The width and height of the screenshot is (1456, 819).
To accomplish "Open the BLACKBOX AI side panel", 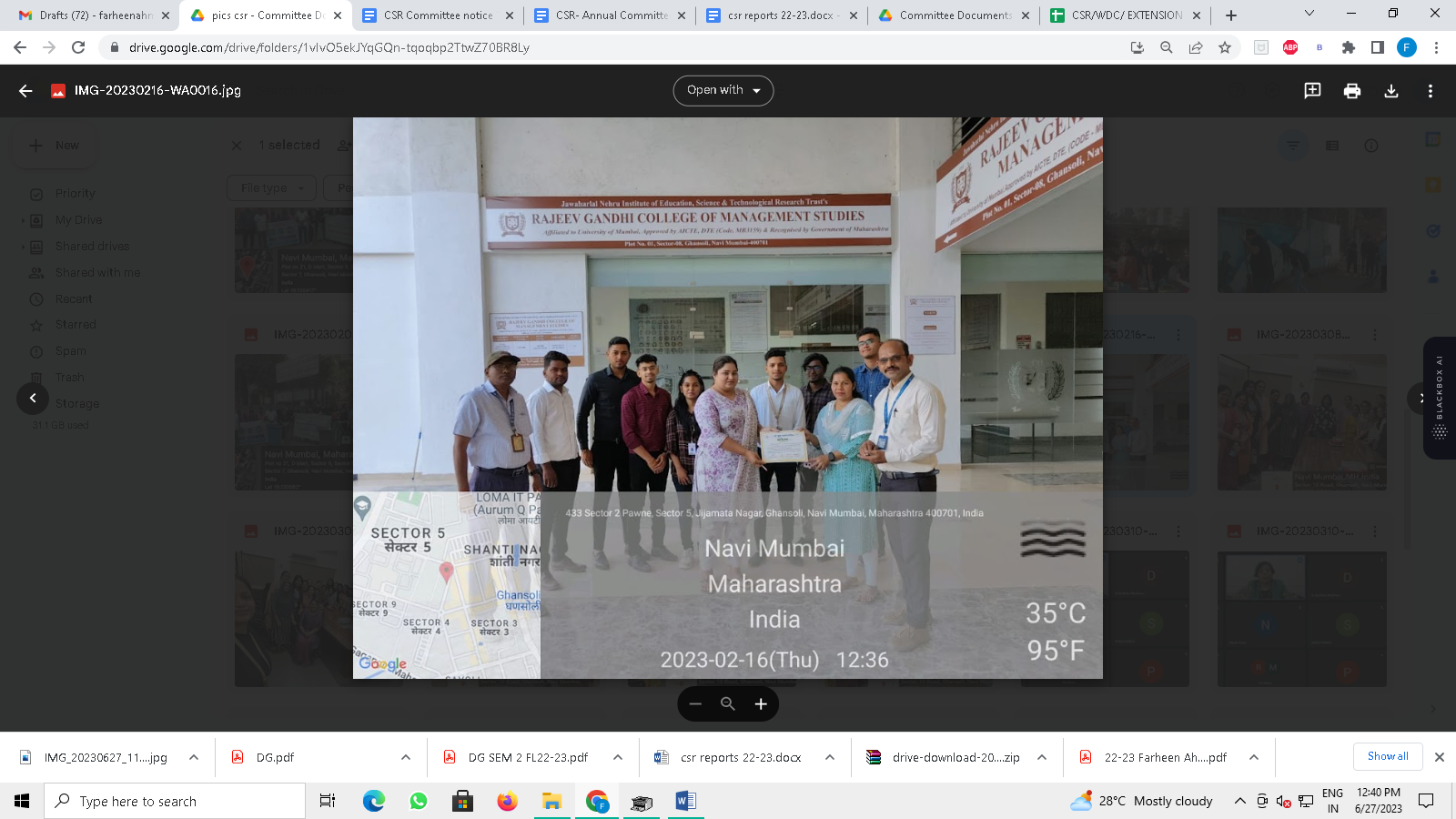I will [x=1440, y=398].
